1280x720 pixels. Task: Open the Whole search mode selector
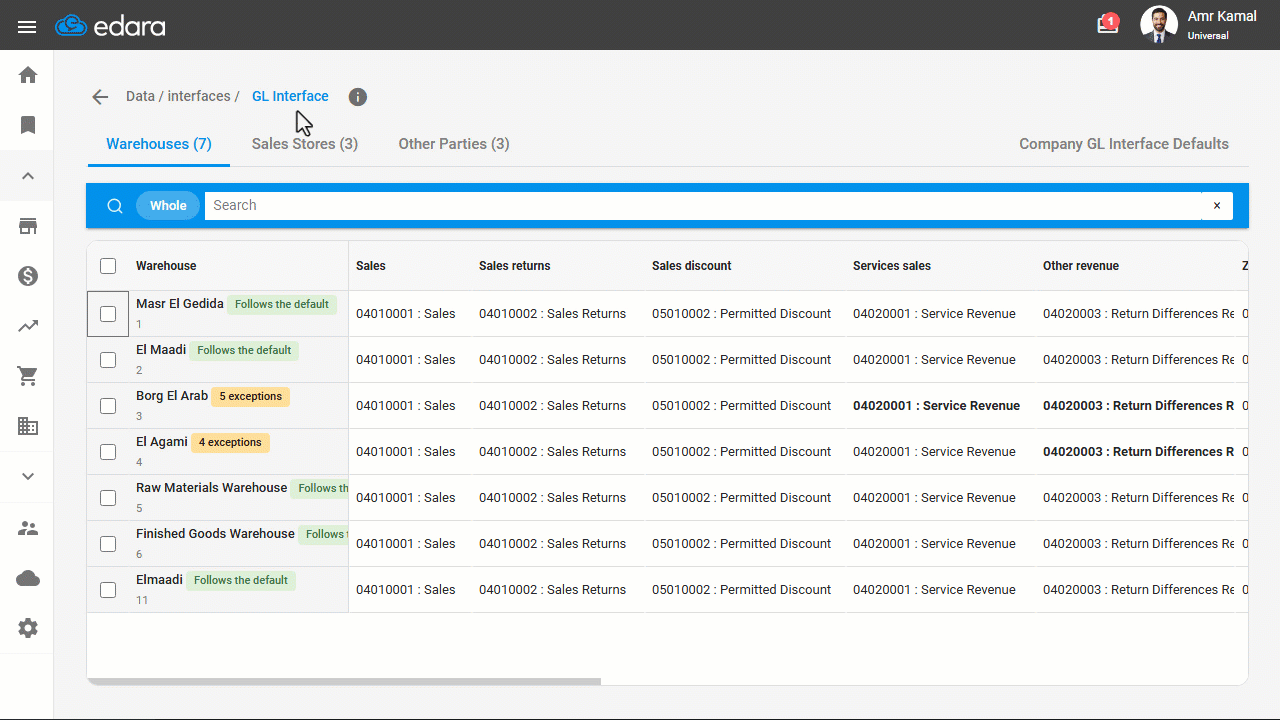click(x=168, y=206)
